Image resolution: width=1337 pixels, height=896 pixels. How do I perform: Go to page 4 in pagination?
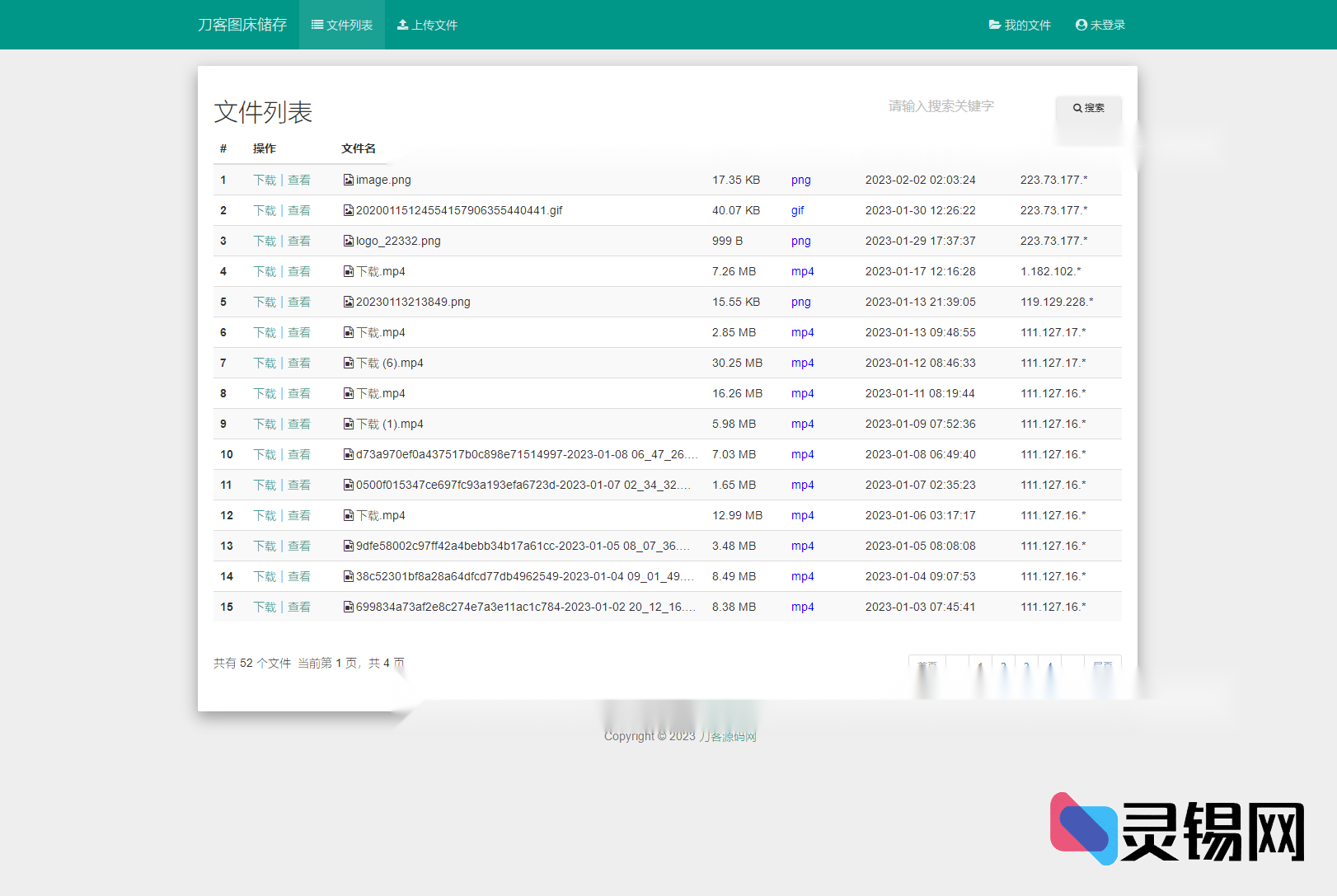point(1049,664)
